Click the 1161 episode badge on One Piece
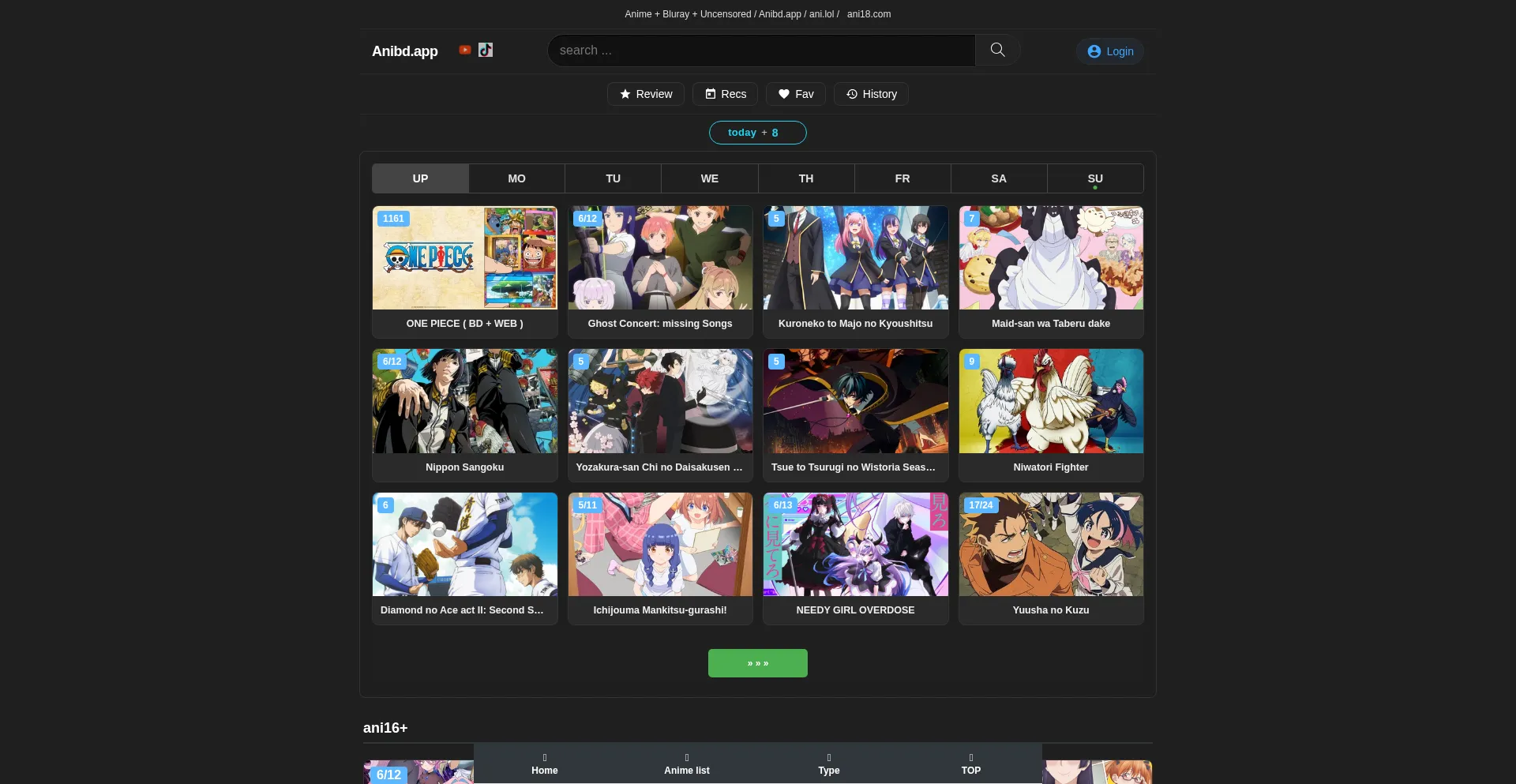Viewport: 1516px width, 784px height. coord(393,219)
